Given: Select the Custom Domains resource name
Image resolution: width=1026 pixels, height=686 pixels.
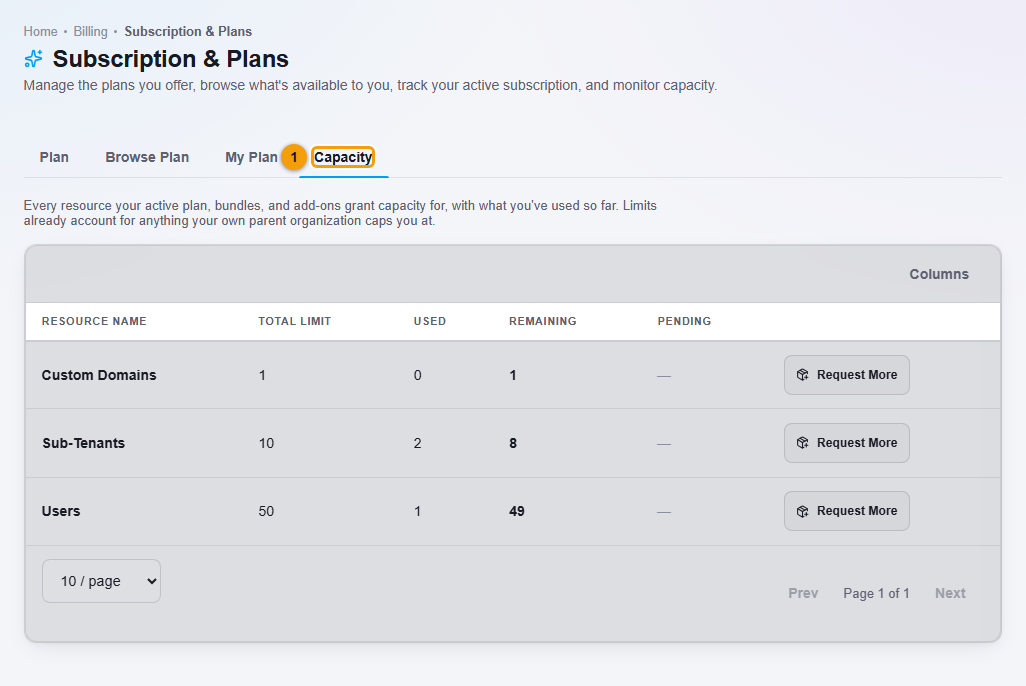Looking at the screenshot, I should coord(99,375).
